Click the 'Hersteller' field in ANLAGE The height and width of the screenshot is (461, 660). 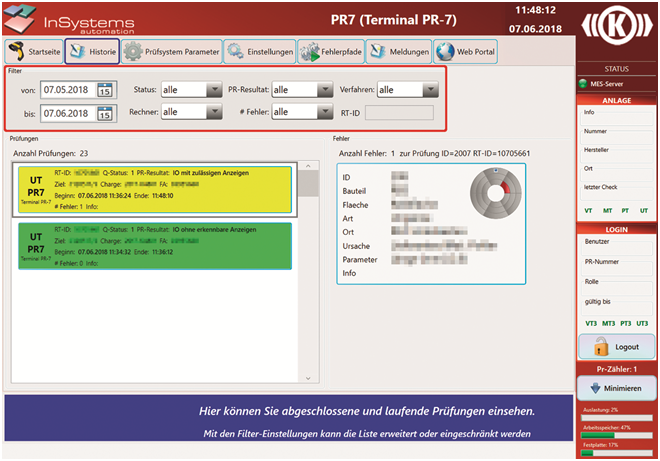point(617,155)
